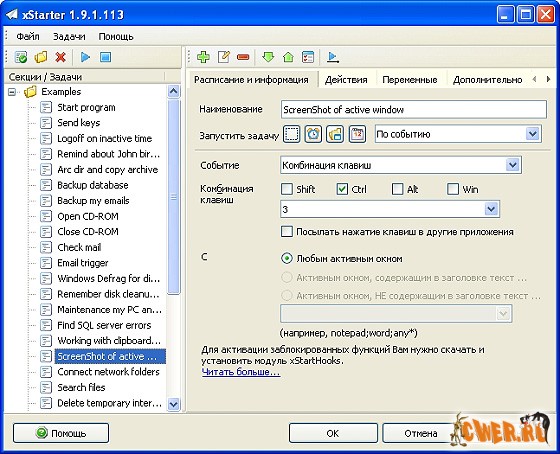
Task: Click the task list scroll down arrow
Action: 174,405
